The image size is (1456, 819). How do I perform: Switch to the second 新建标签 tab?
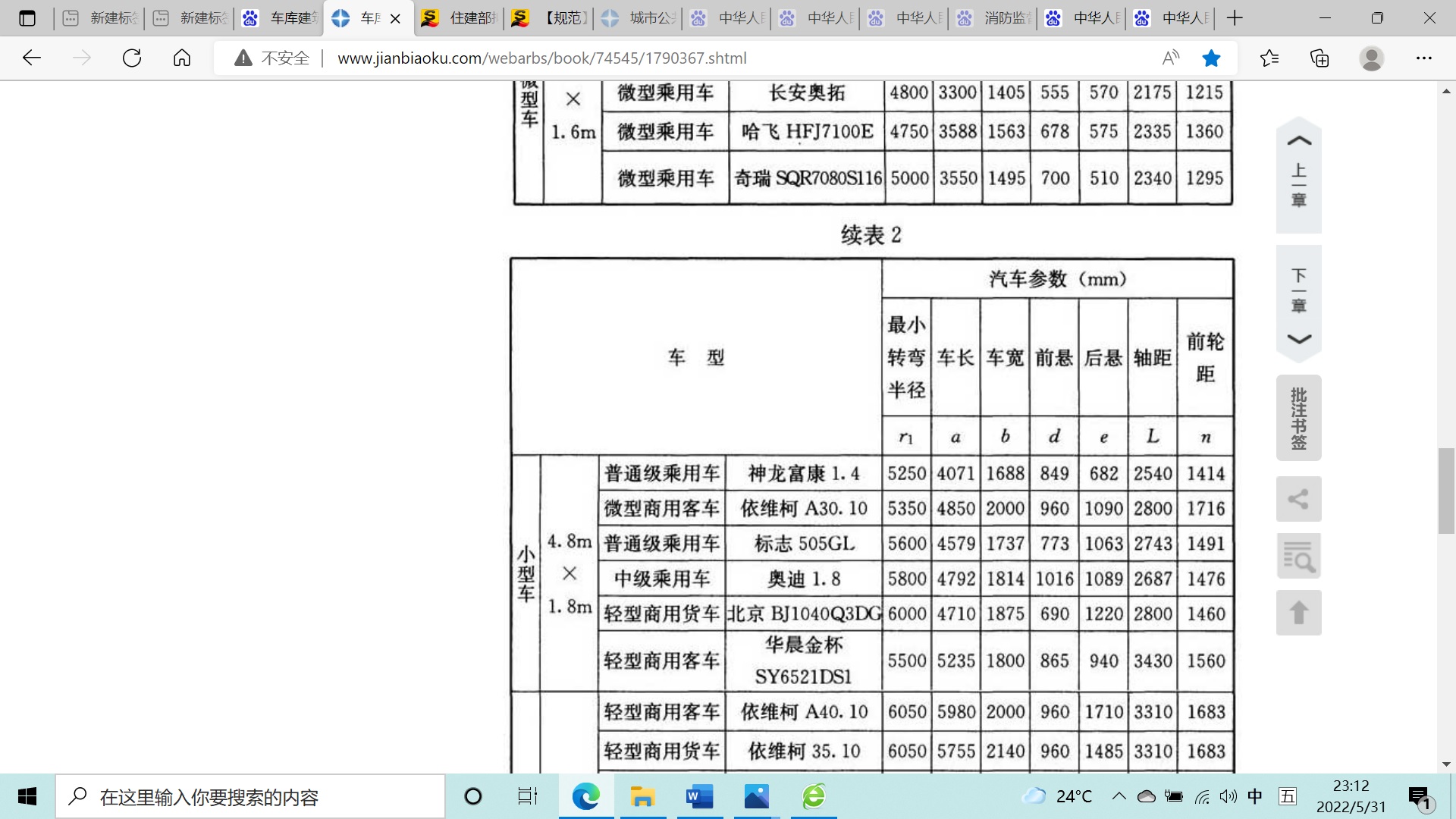(190, 18)
